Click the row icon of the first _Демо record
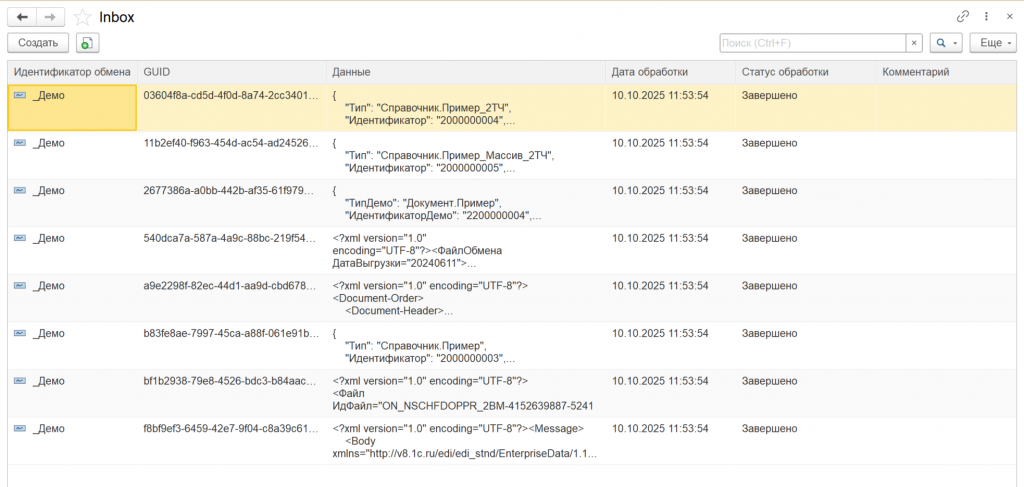This screenshot has width=1024, height=487. 20,95
